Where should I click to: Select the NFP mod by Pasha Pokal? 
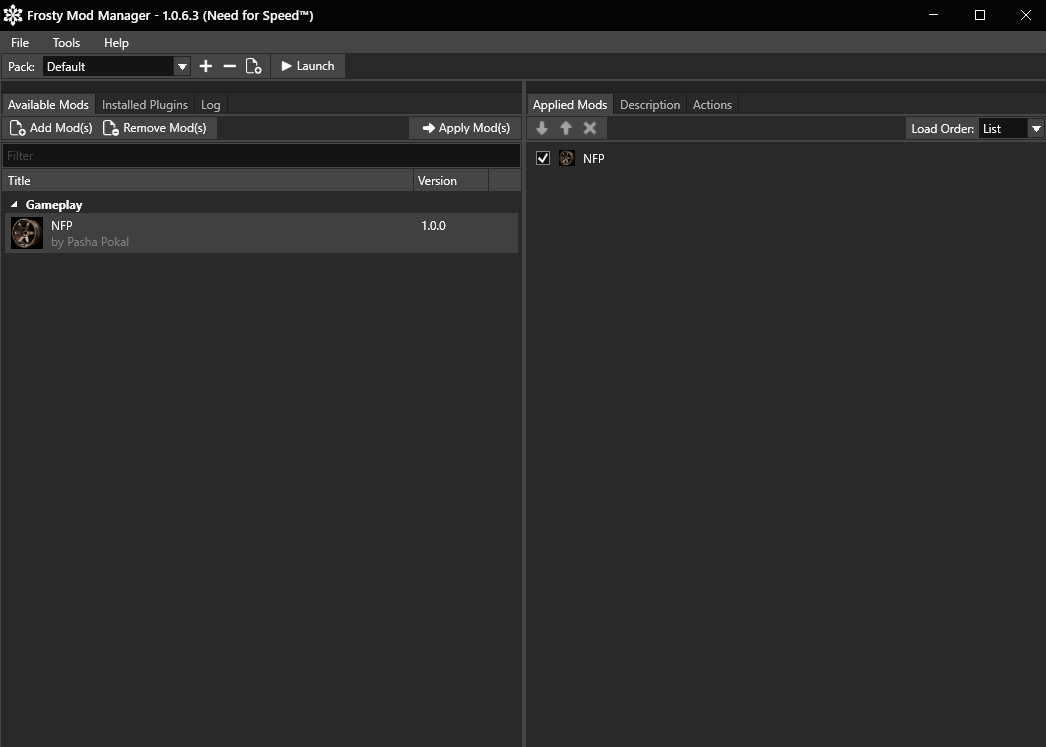[261, 233]
